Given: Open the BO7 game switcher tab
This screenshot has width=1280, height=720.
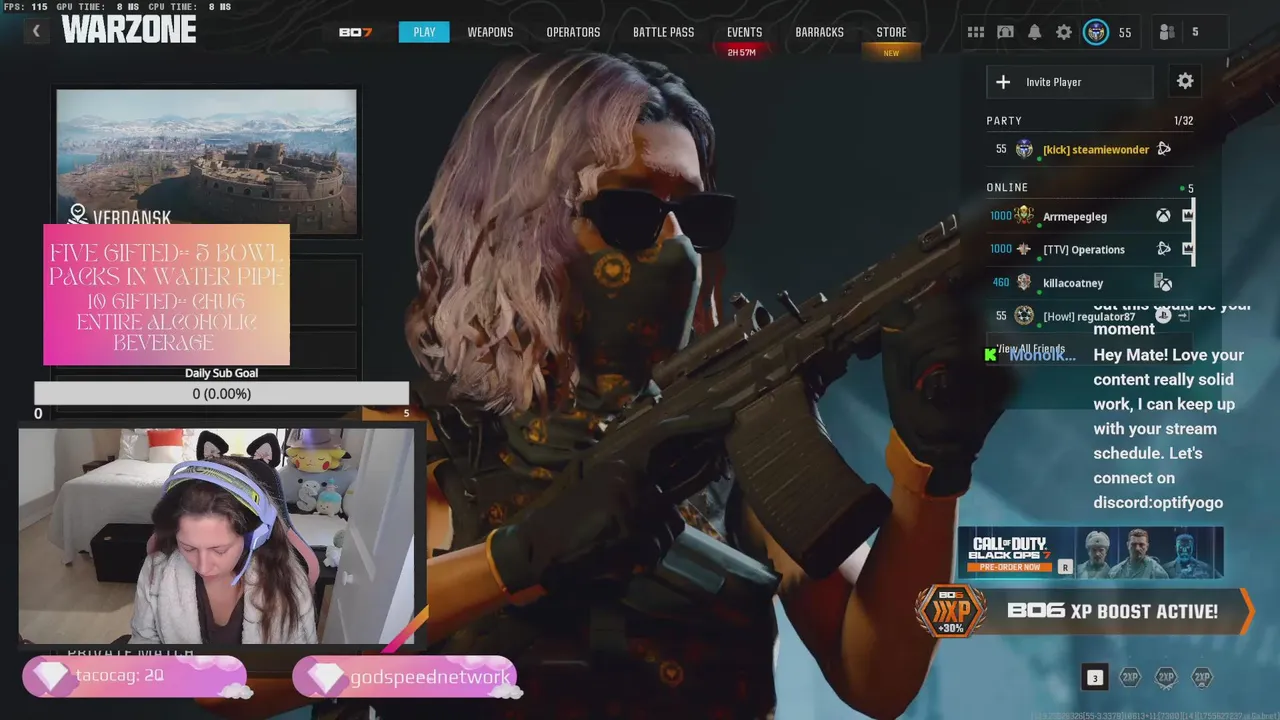Looking at the screenshot, I should [x=355, y=32].
